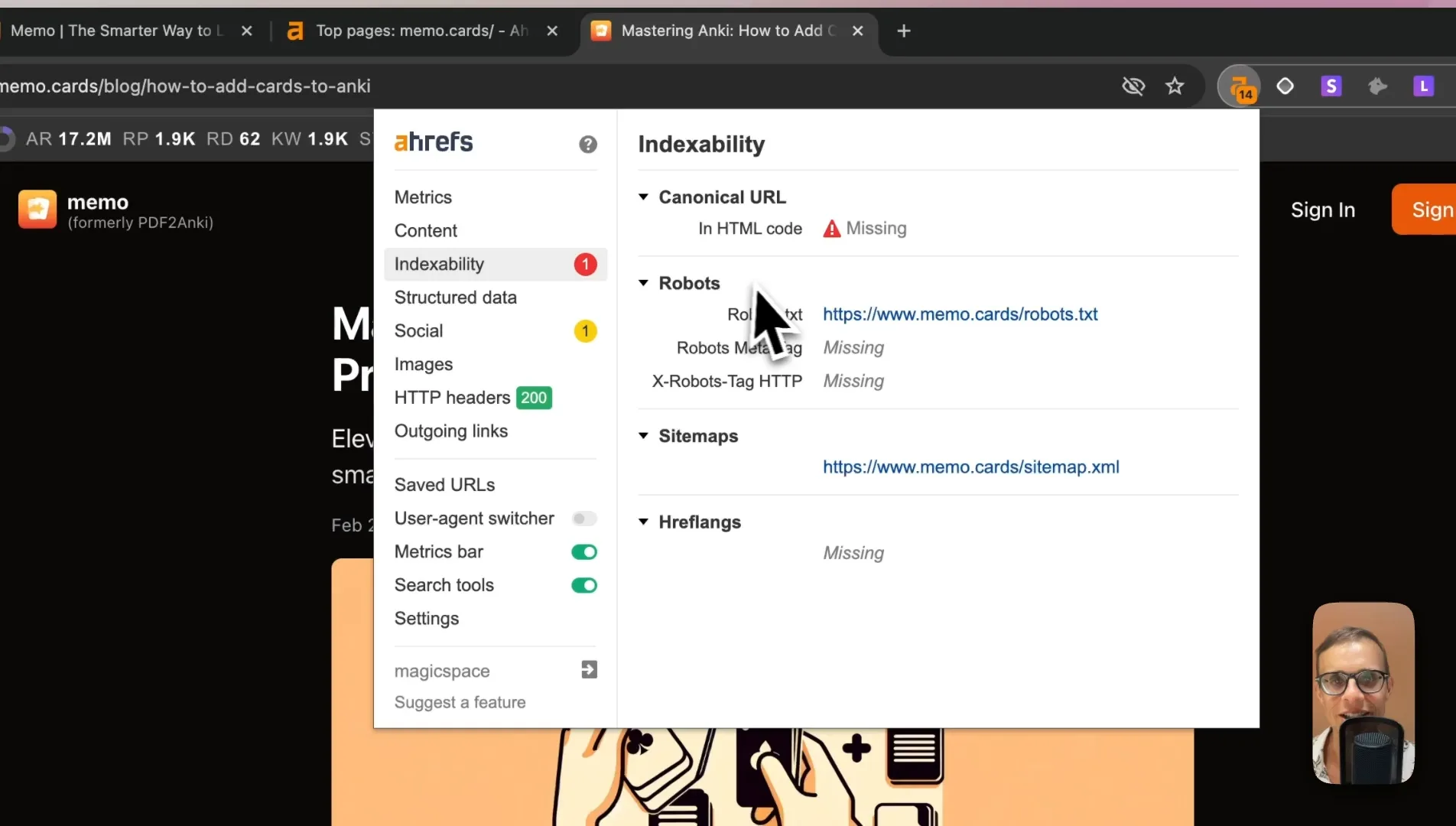Collapse the Canonical URL section

pyautogui.click(x=643, y=197)
